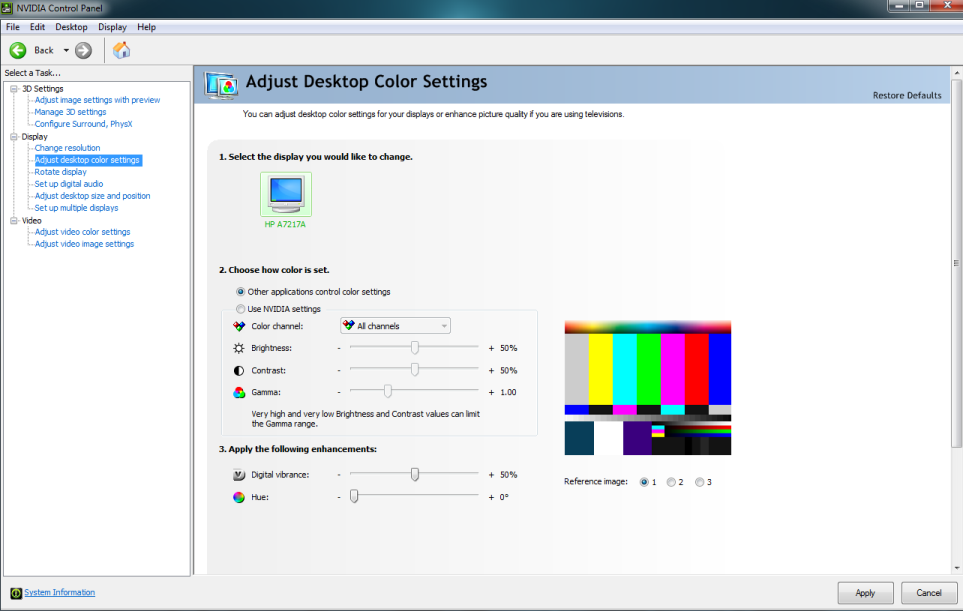Click the Apply button
The height and width of the screenshot is (611, 963).
(865, 593)
